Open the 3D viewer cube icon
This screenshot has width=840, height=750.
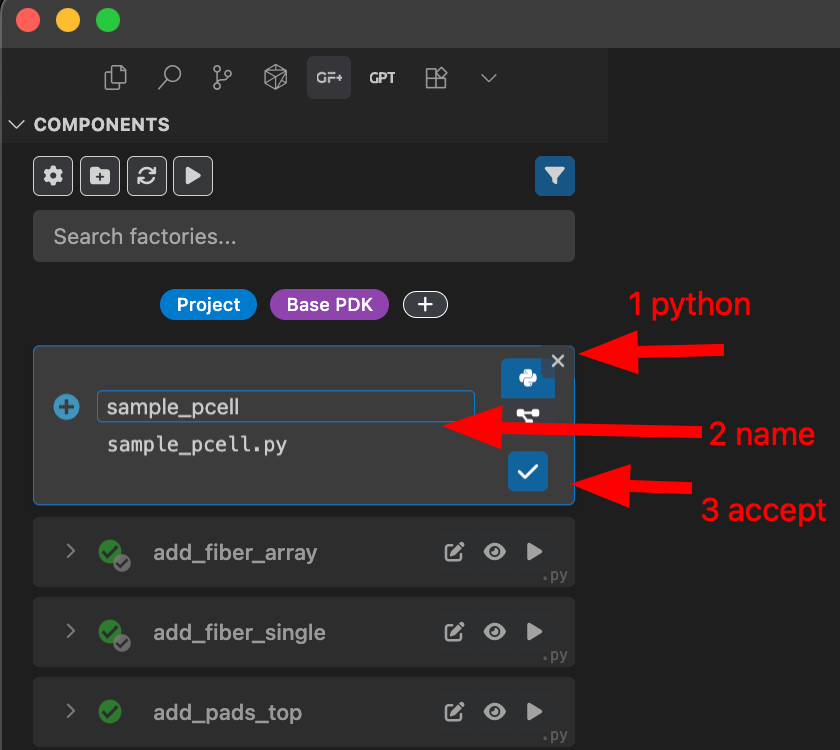tap(275, 77)
